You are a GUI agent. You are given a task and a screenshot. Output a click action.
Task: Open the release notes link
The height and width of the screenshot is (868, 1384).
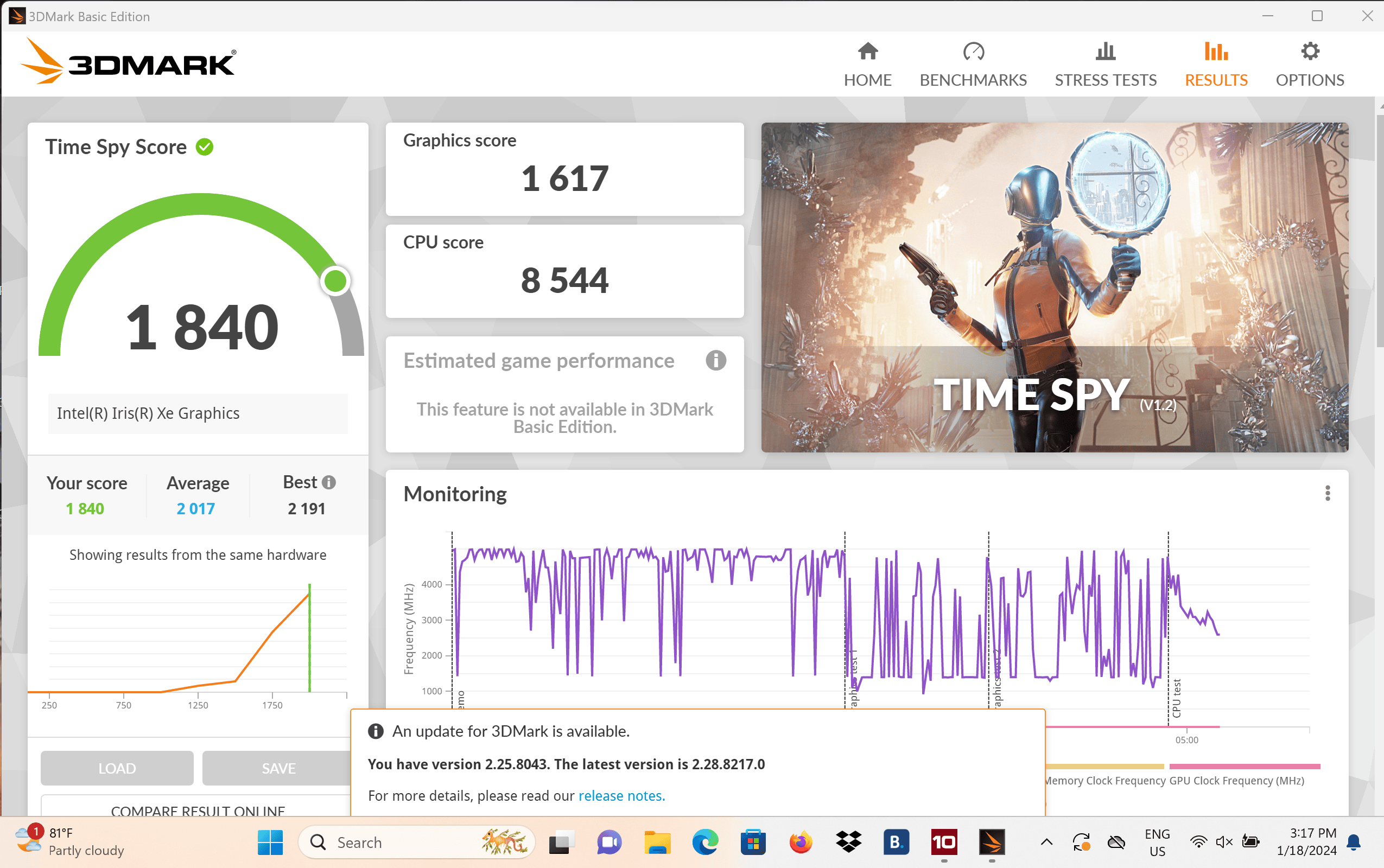pos(621,796)
